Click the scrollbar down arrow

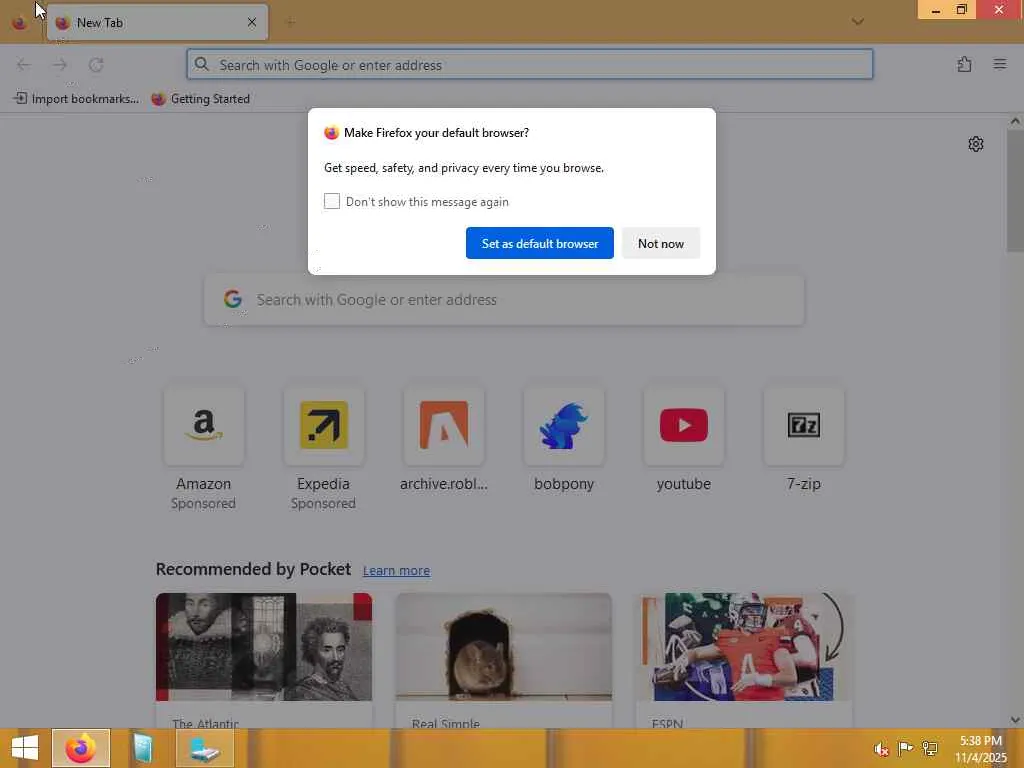click(1015, 720)
